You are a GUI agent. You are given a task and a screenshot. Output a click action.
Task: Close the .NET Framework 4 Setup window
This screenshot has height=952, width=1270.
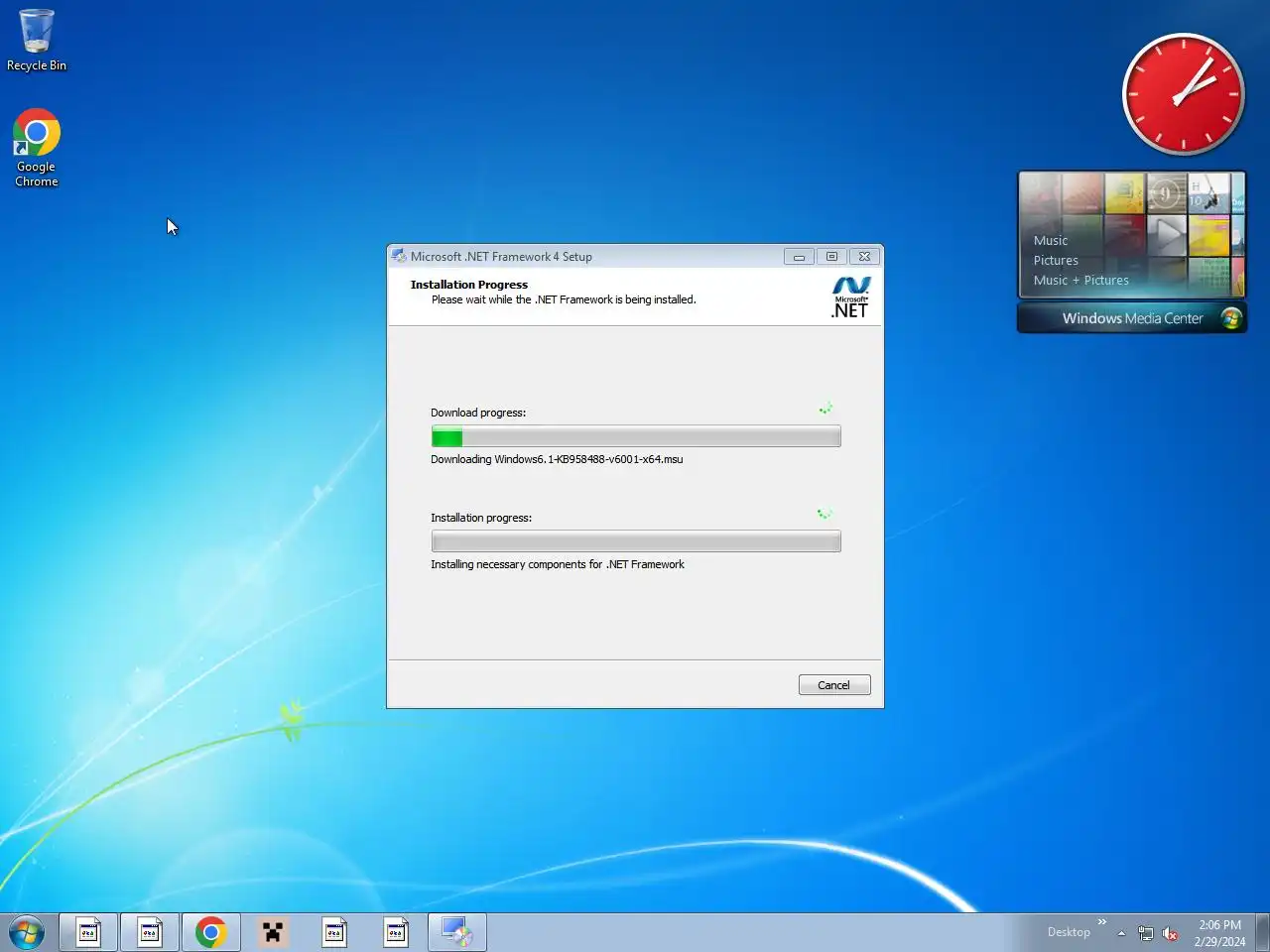pos(864,257)
